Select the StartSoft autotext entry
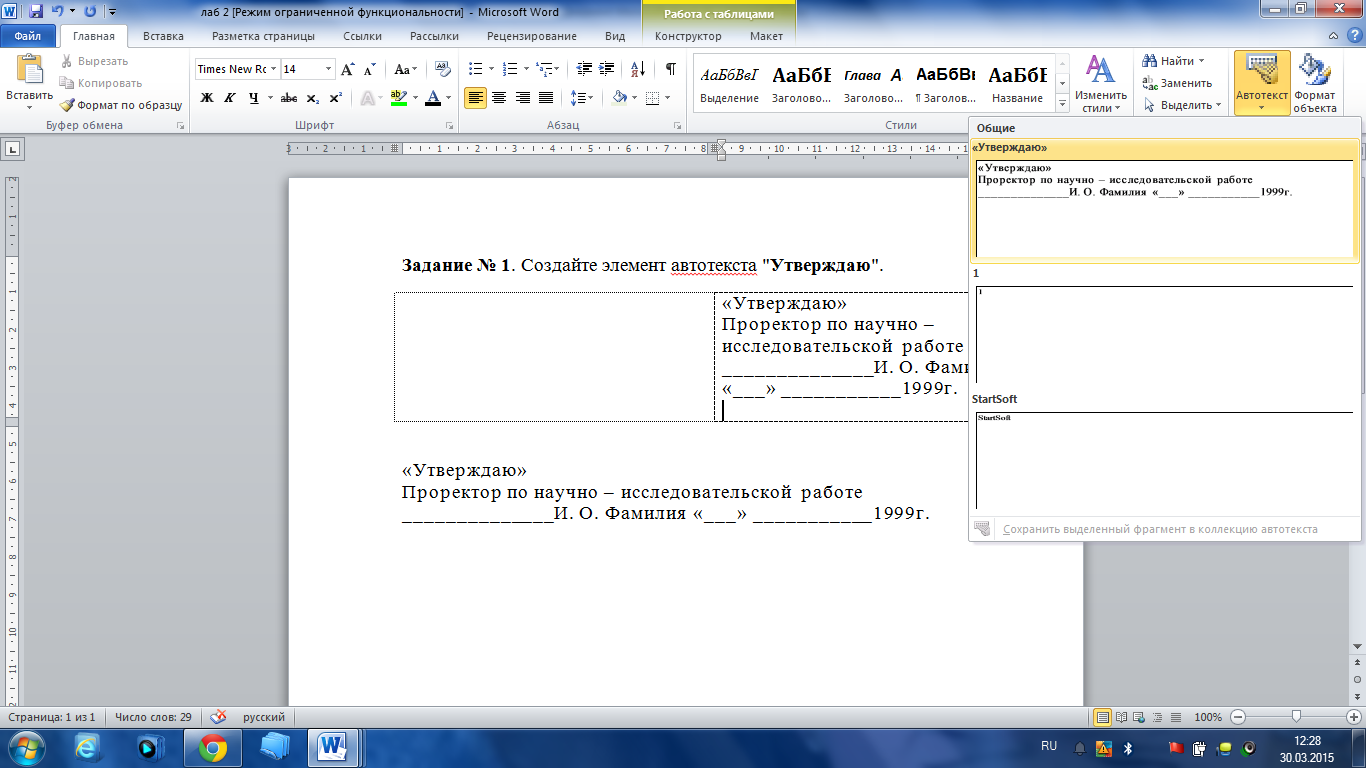1366x768 pixels. (1165, 451)
